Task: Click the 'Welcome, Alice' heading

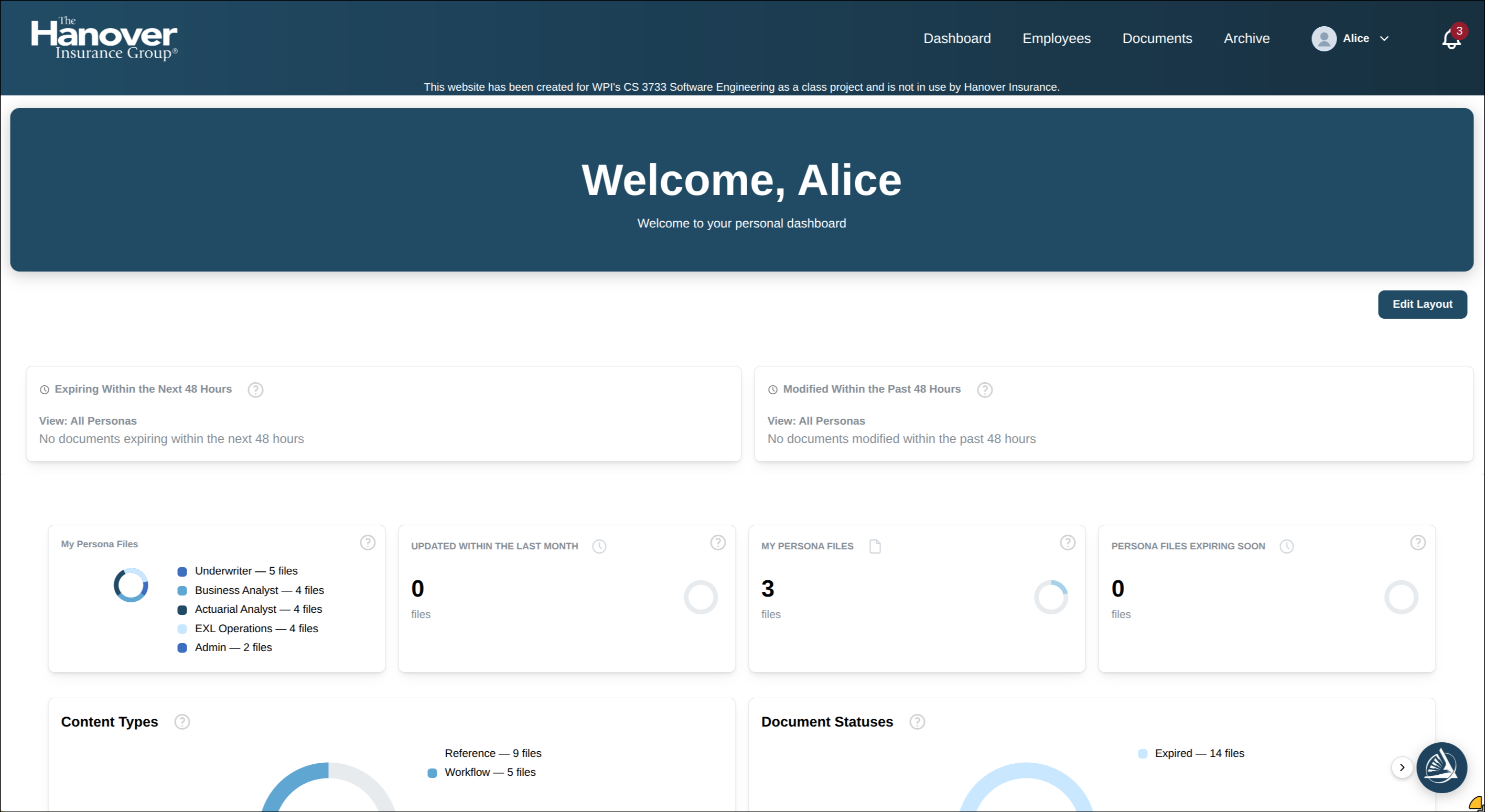Action: (x=741, y=180)
